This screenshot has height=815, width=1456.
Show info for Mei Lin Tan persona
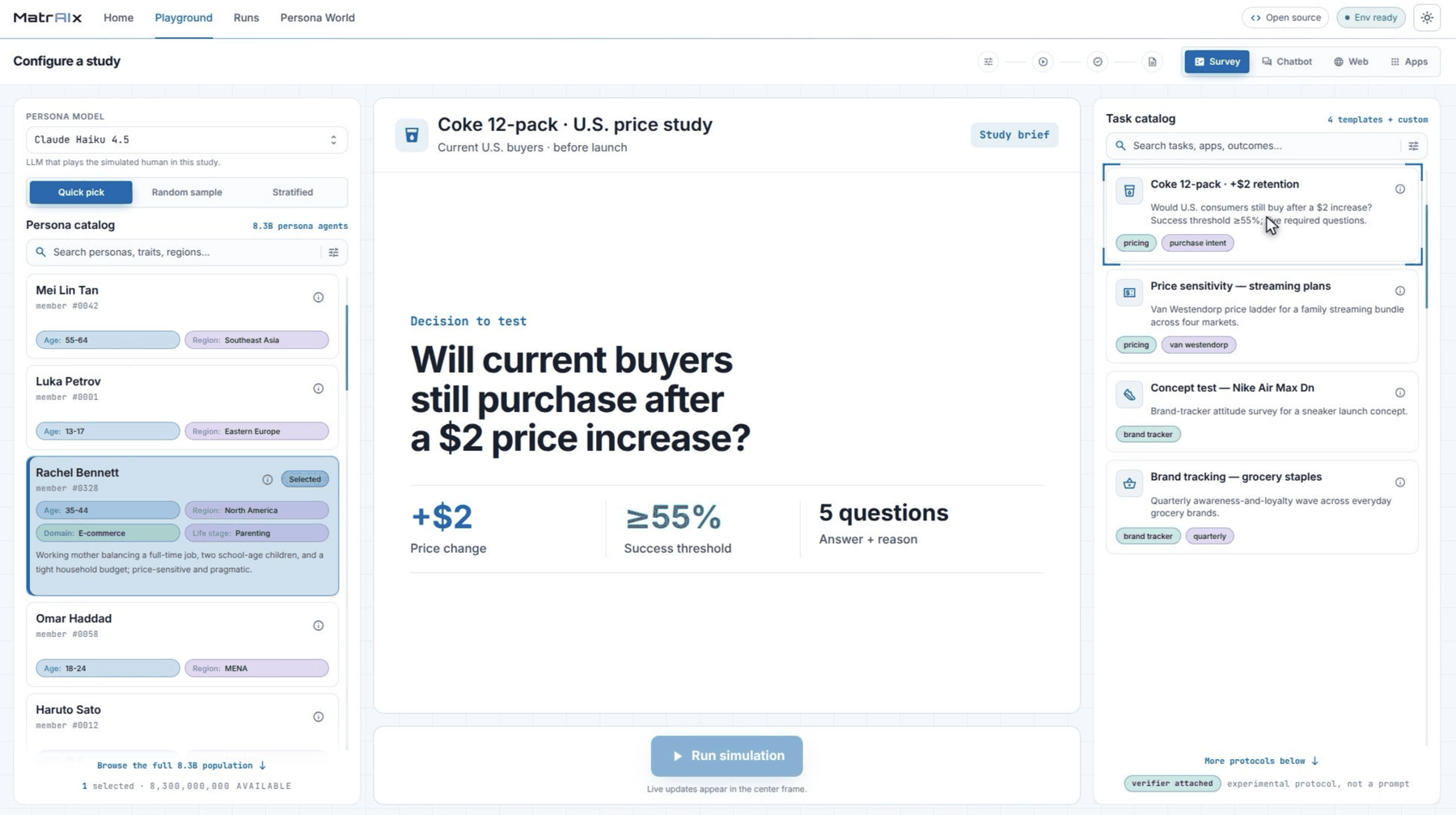point(318,297)
